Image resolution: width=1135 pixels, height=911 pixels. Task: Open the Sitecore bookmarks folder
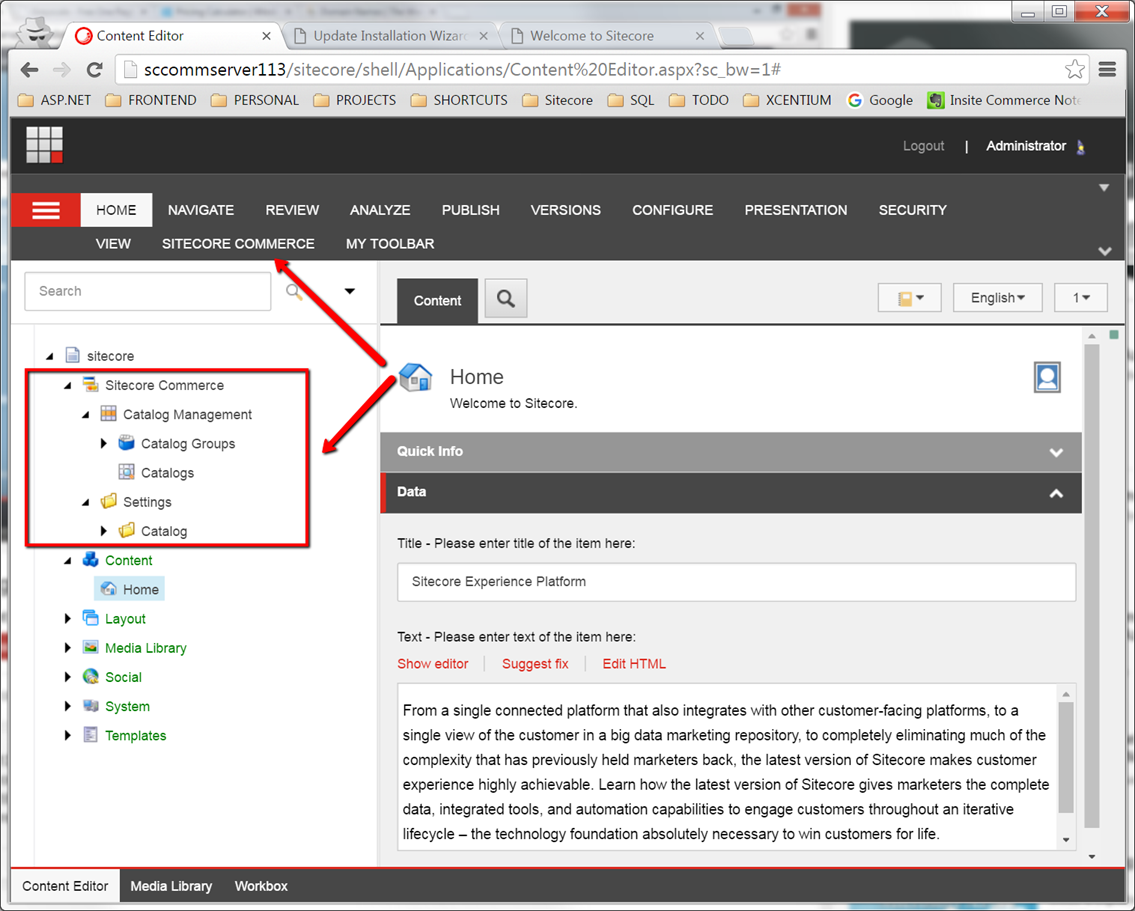pos(557,100)
